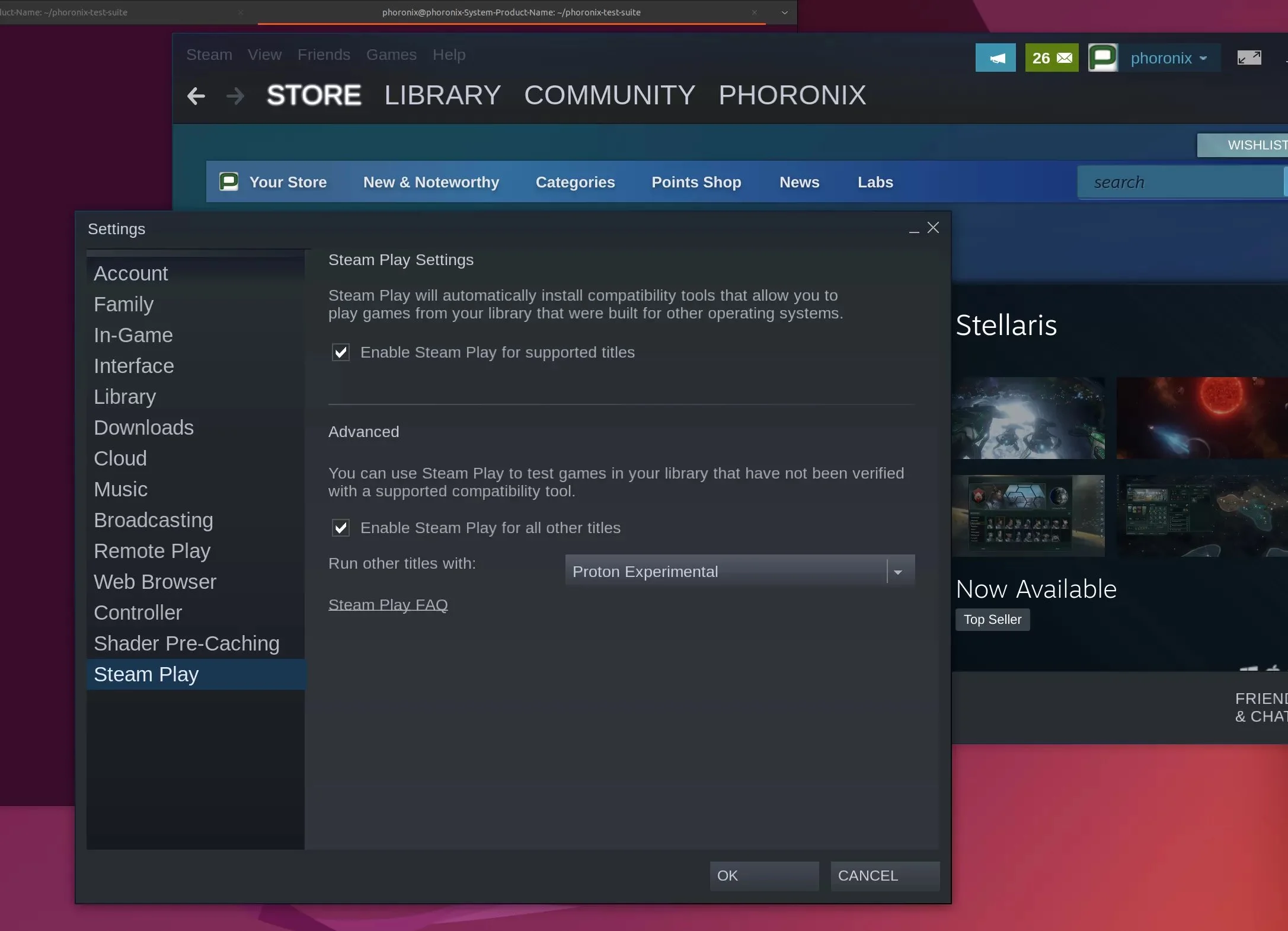Open the Your Store tab
This screenshot has height=931, width=1288.
[288, 181]
